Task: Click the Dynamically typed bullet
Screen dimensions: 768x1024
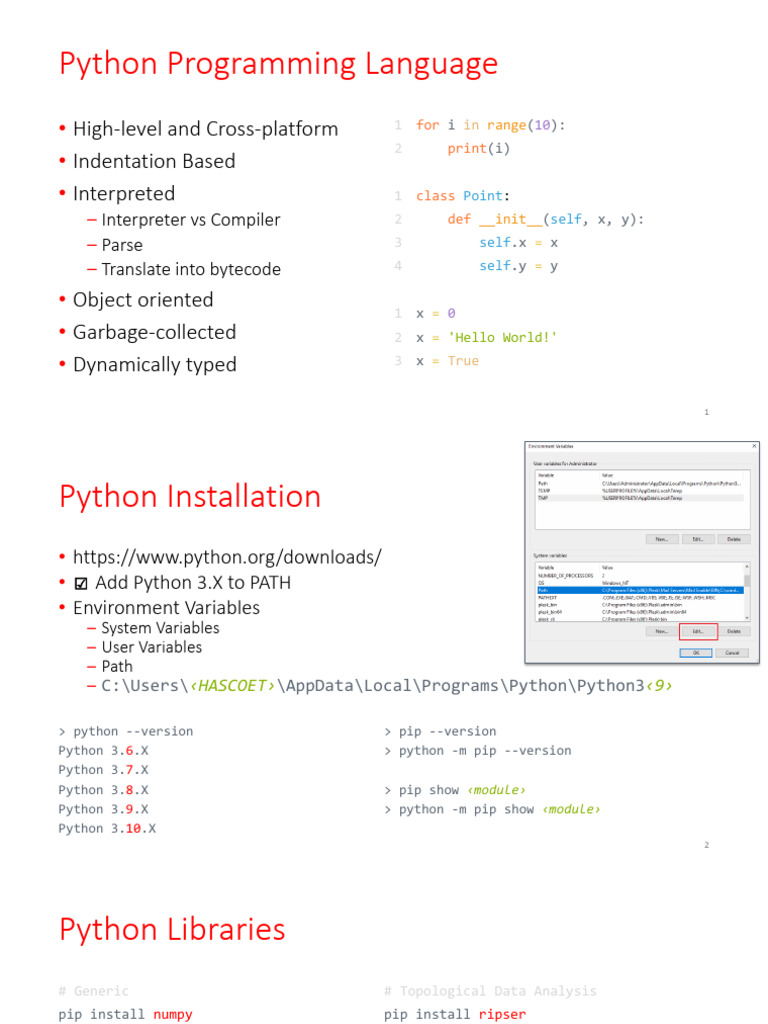Action: 155,364
